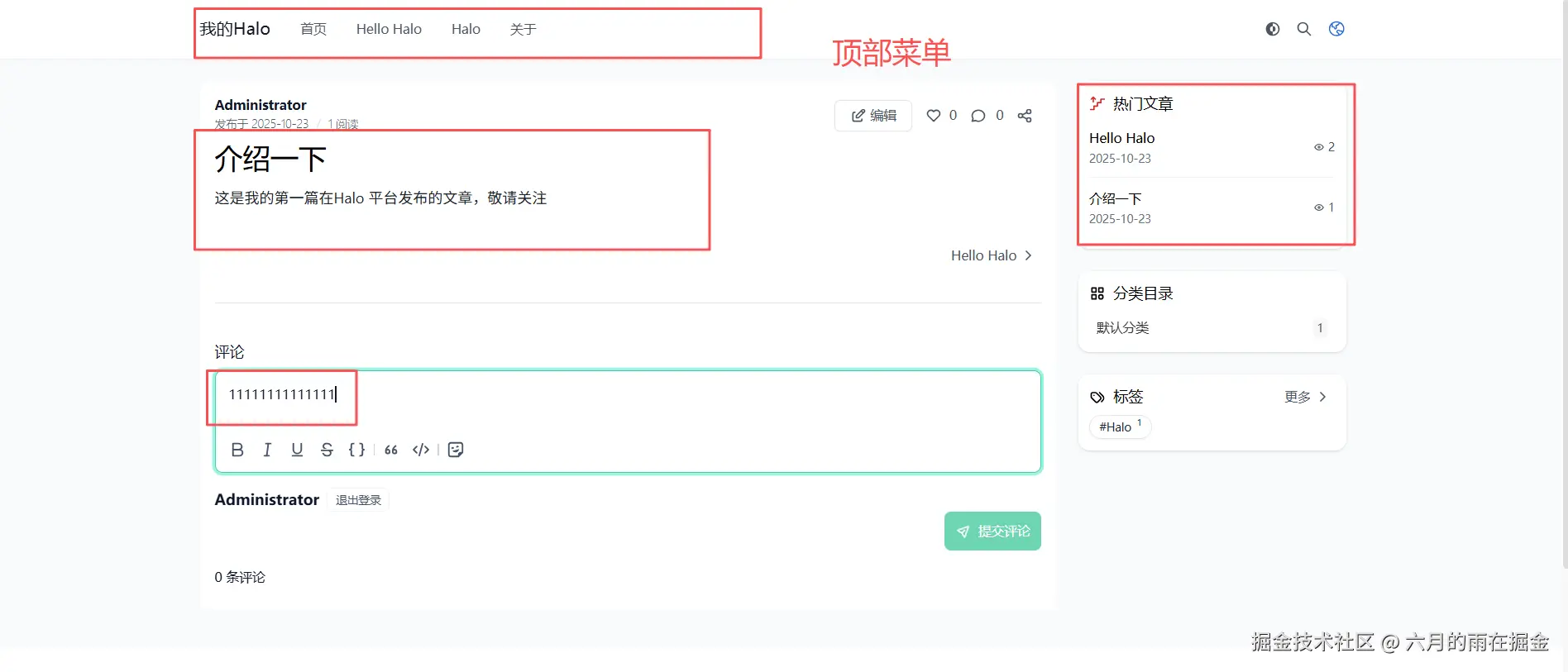Expand tags with 更多 link
1568x672 pixels.
(1305, 397)
